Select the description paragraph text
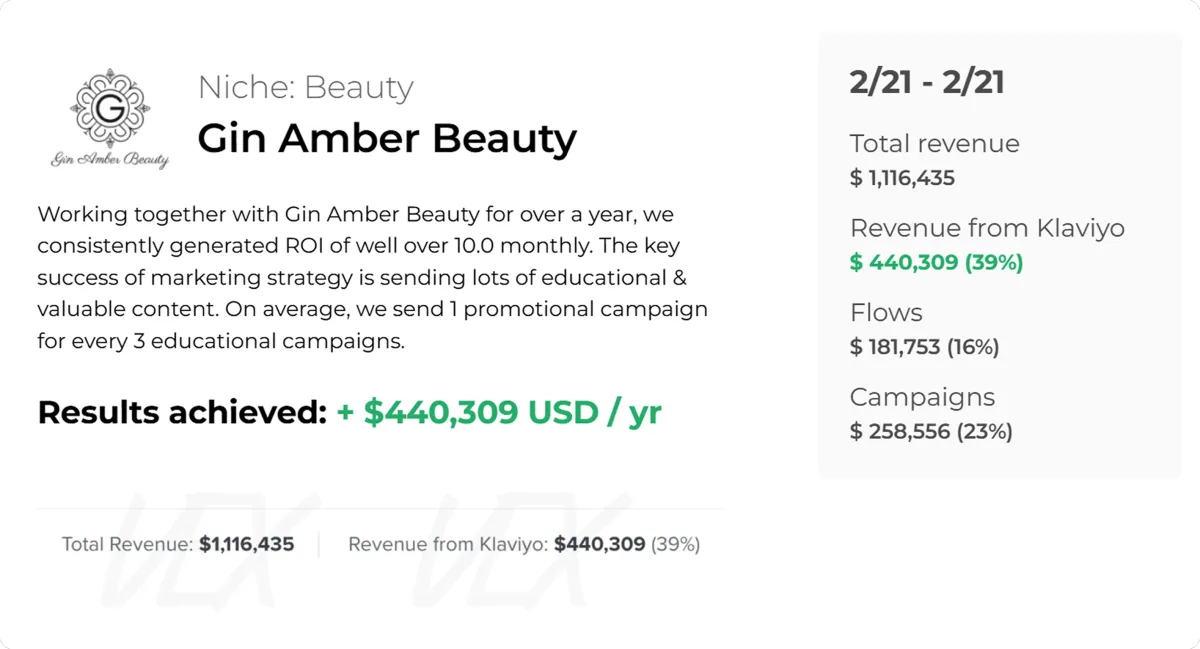 point(372,278)
